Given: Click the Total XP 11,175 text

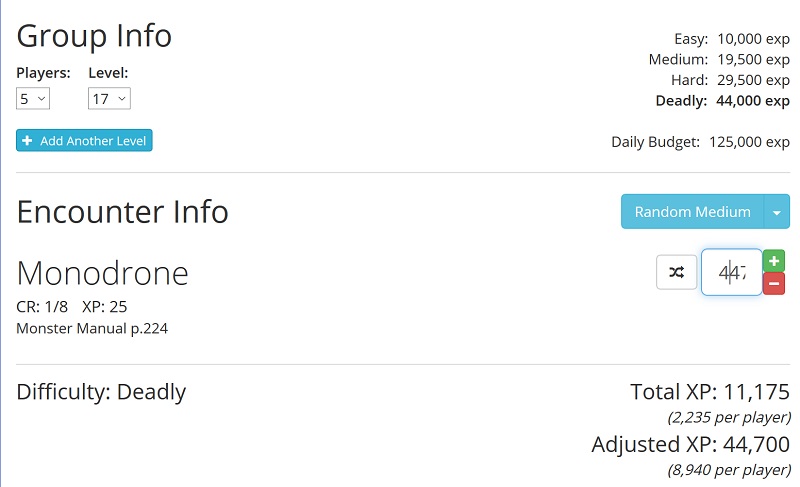Looking at the screenshot, I should (x=710, y=392).
